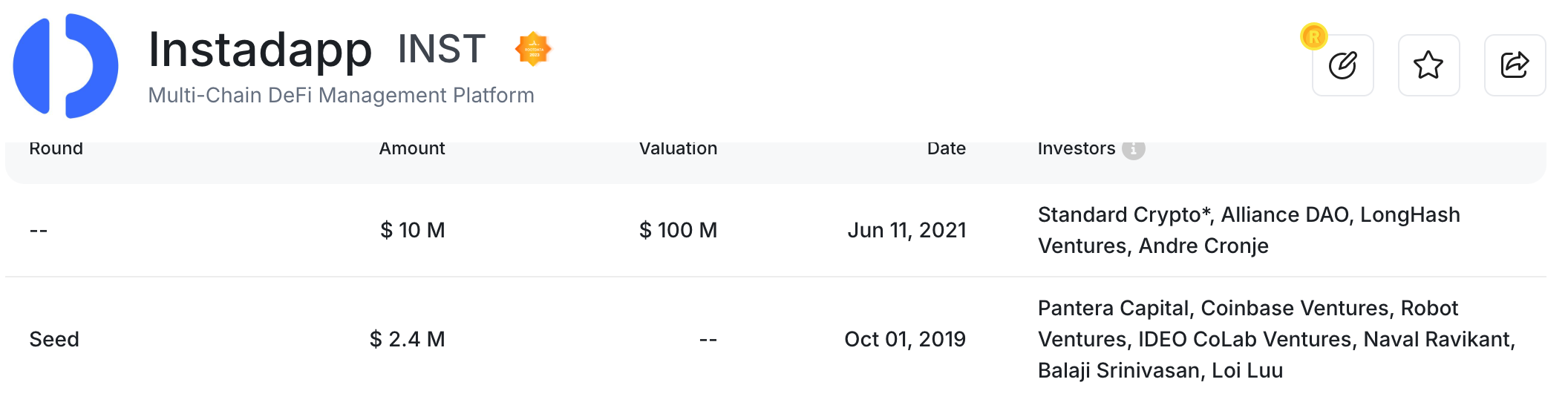Share the Instadapp project page

pos(1515,65)
